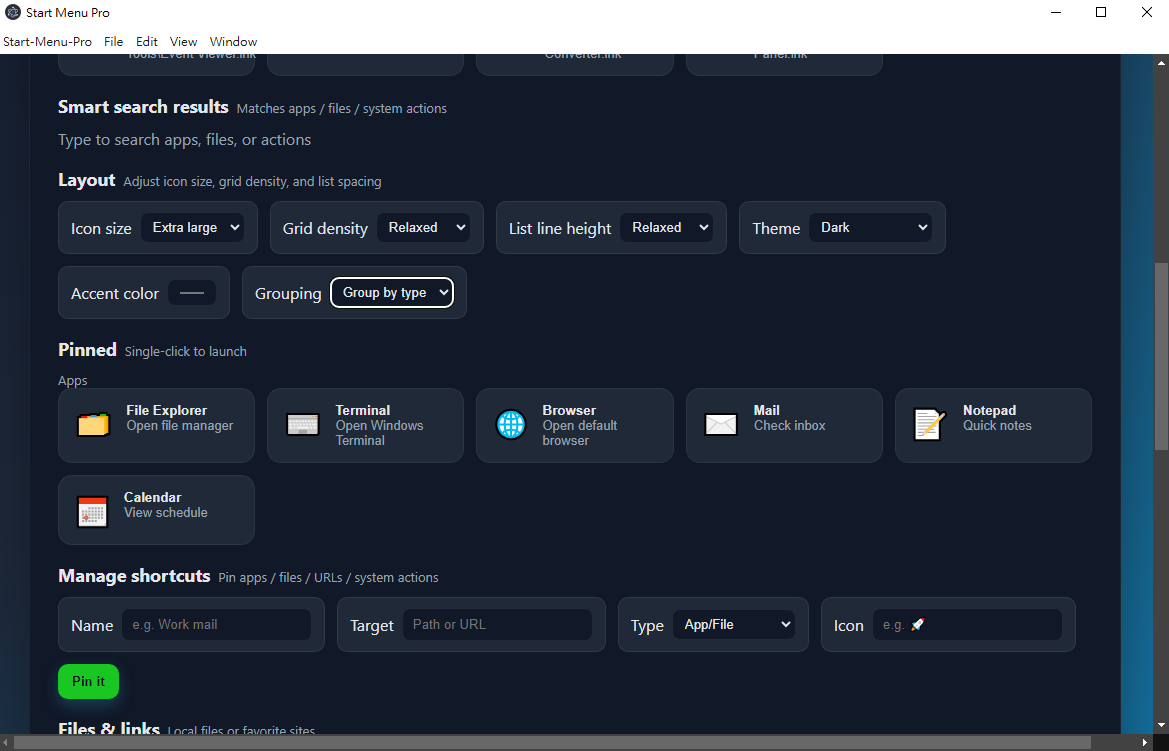
Task: Open the Window menu
Action: 233,42
